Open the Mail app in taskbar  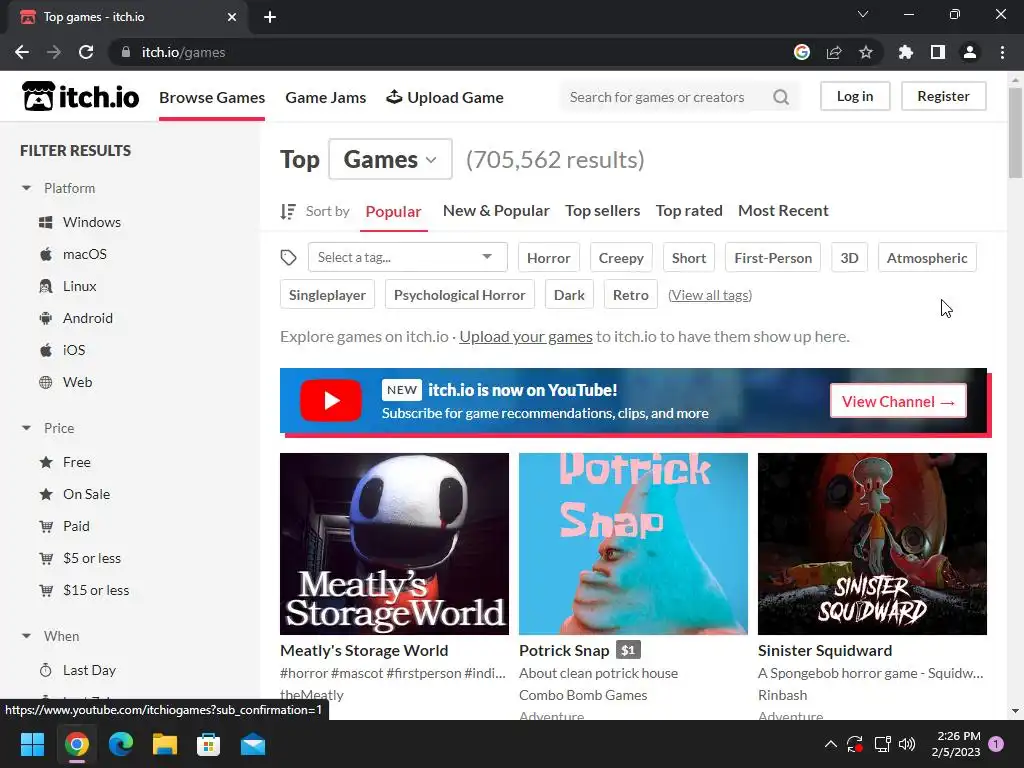pos(253,744)
